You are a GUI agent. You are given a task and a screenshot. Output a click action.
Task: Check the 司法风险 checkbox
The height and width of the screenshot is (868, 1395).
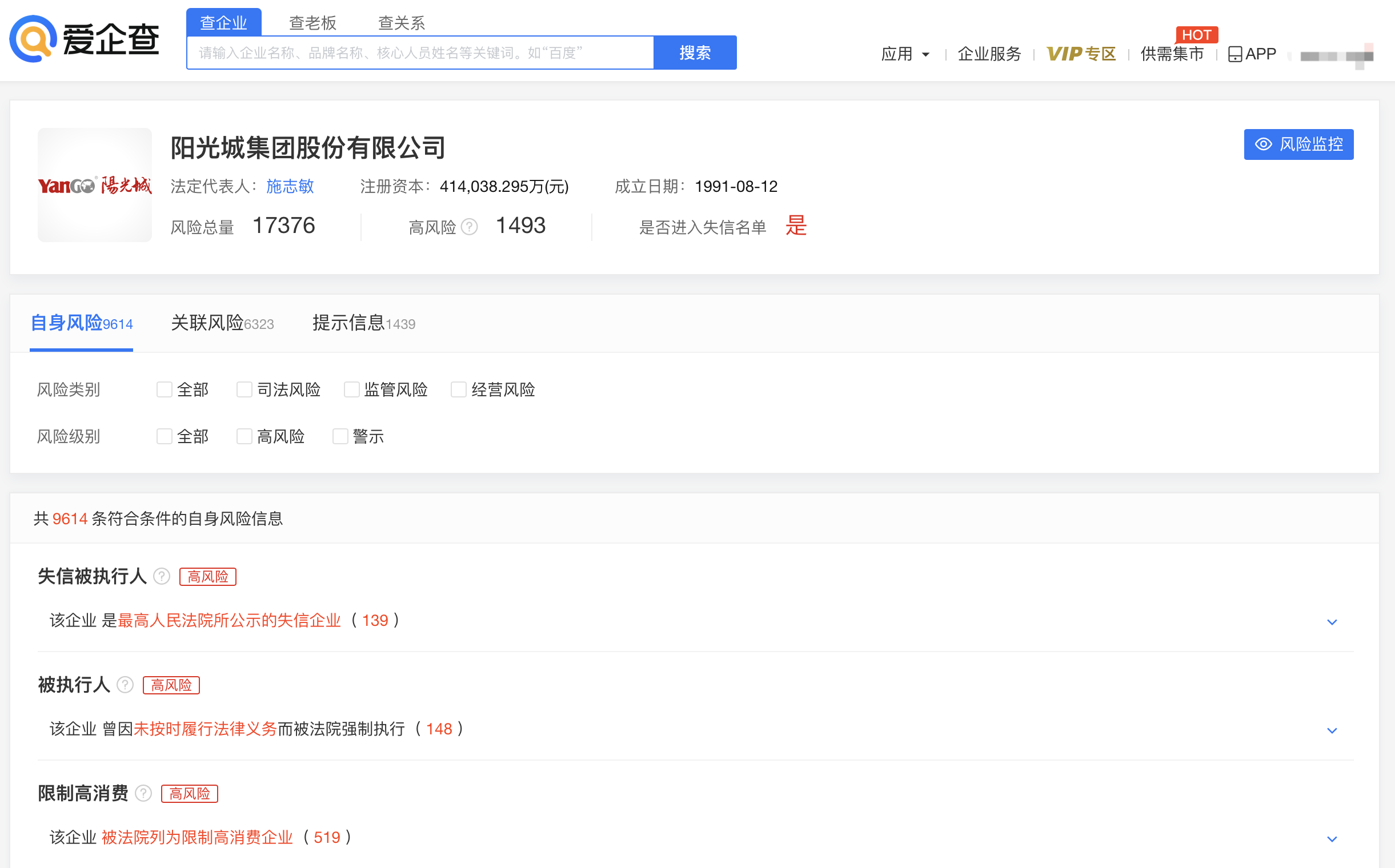244,389
